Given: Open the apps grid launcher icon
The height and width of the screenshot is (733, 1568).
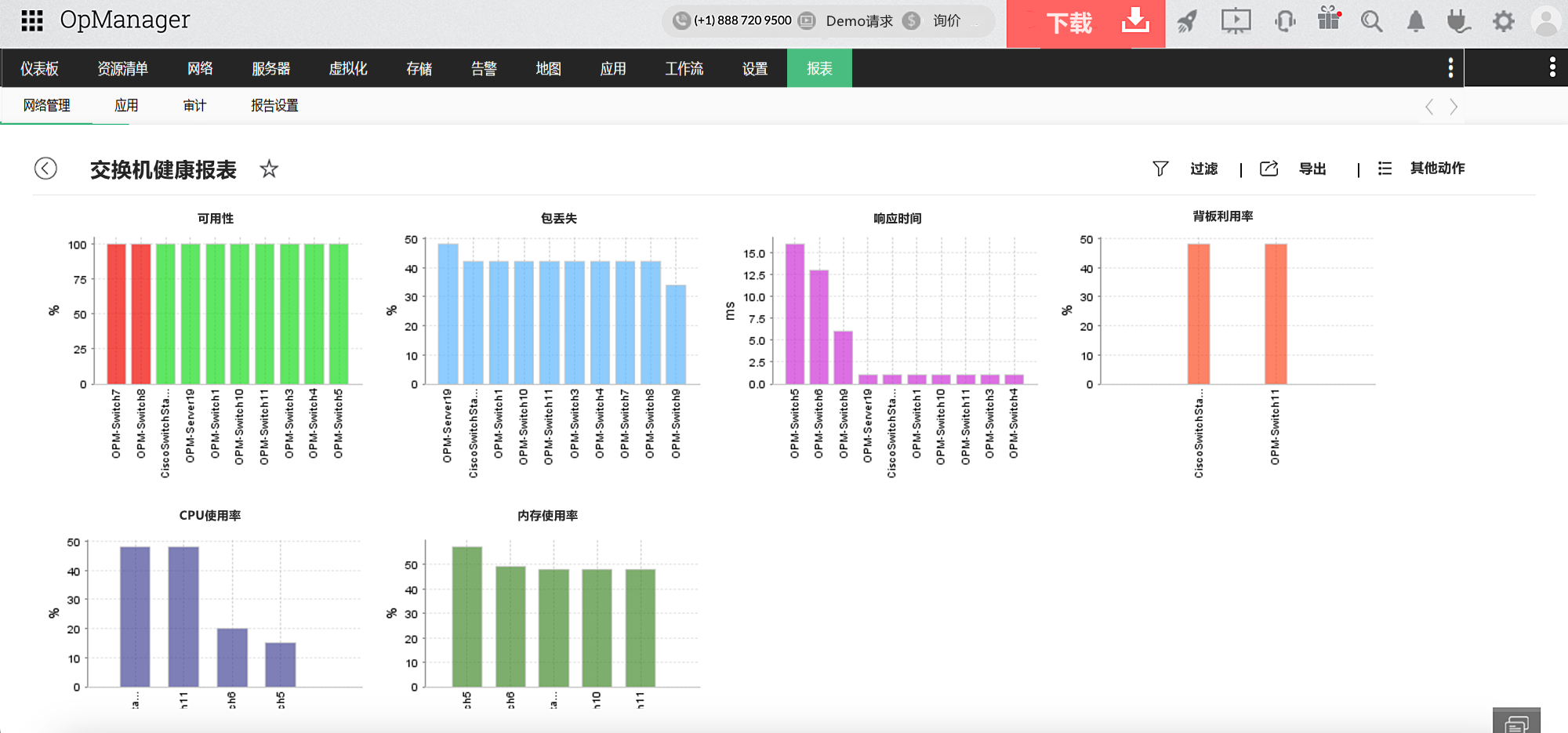Looking at the screenshot, I should (32, 20).
